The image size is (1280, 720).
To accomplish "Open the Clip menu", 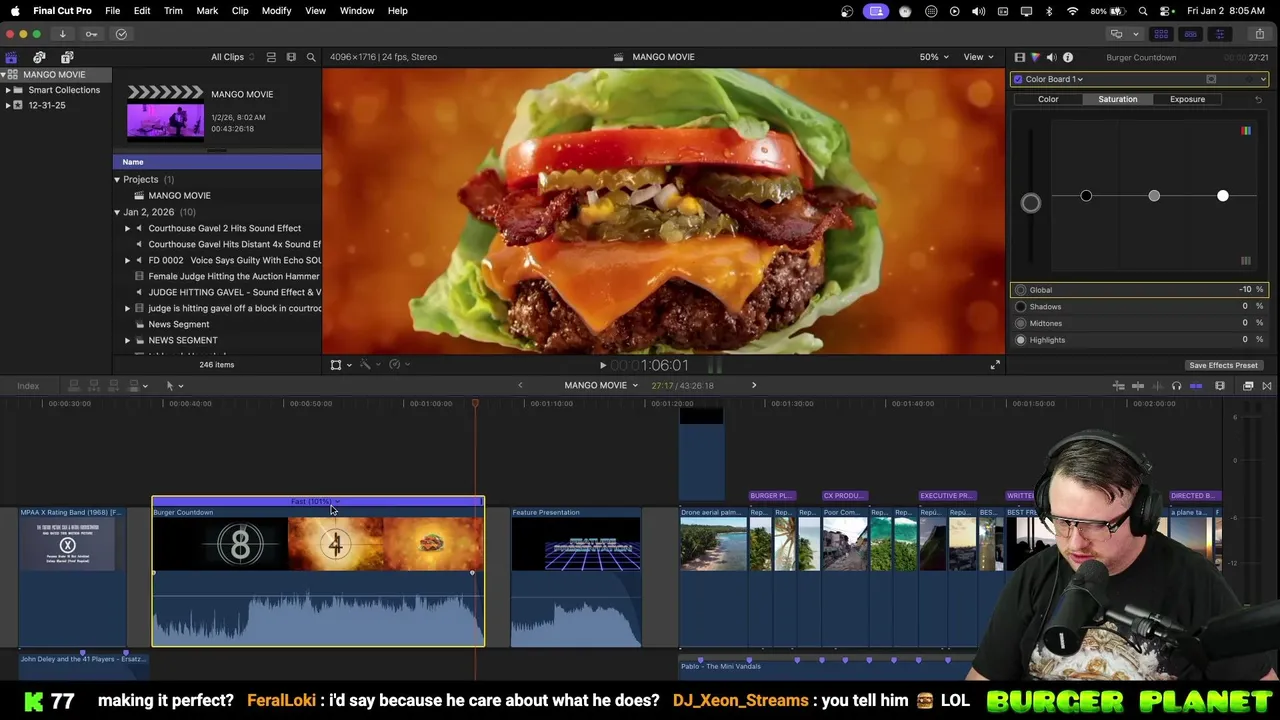I will click(x=240, y=11).
